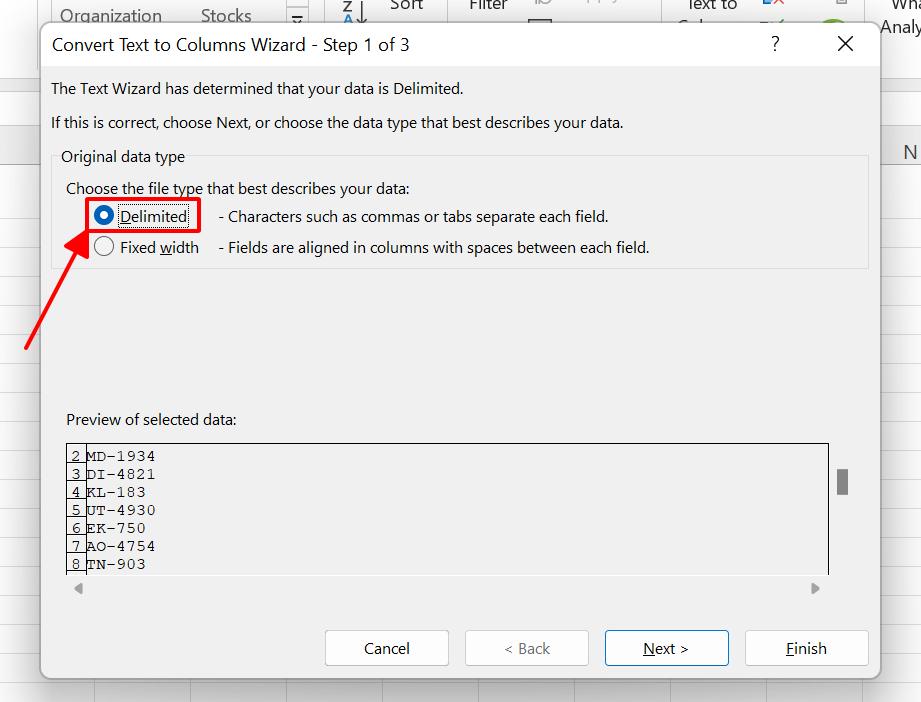Open the wizard help question mark
This screenshot has width=921, height=702.
pyautogui.click(x=775, y=43)
